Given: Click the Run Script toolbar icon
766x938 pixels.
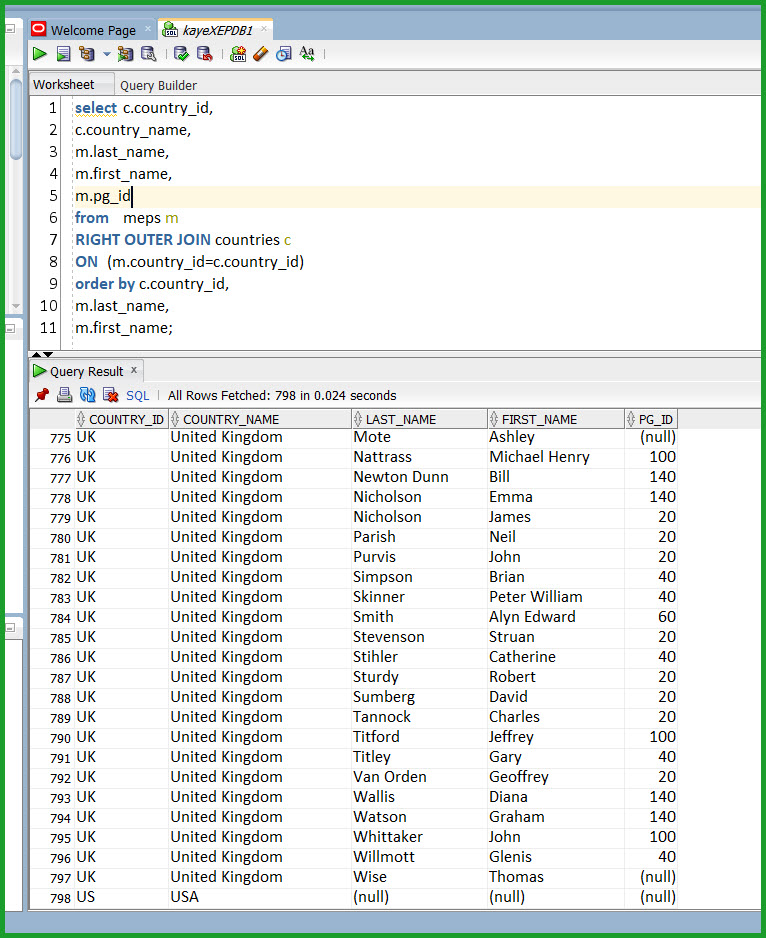Looking at the screenshot, I should [x=63, y=54].
